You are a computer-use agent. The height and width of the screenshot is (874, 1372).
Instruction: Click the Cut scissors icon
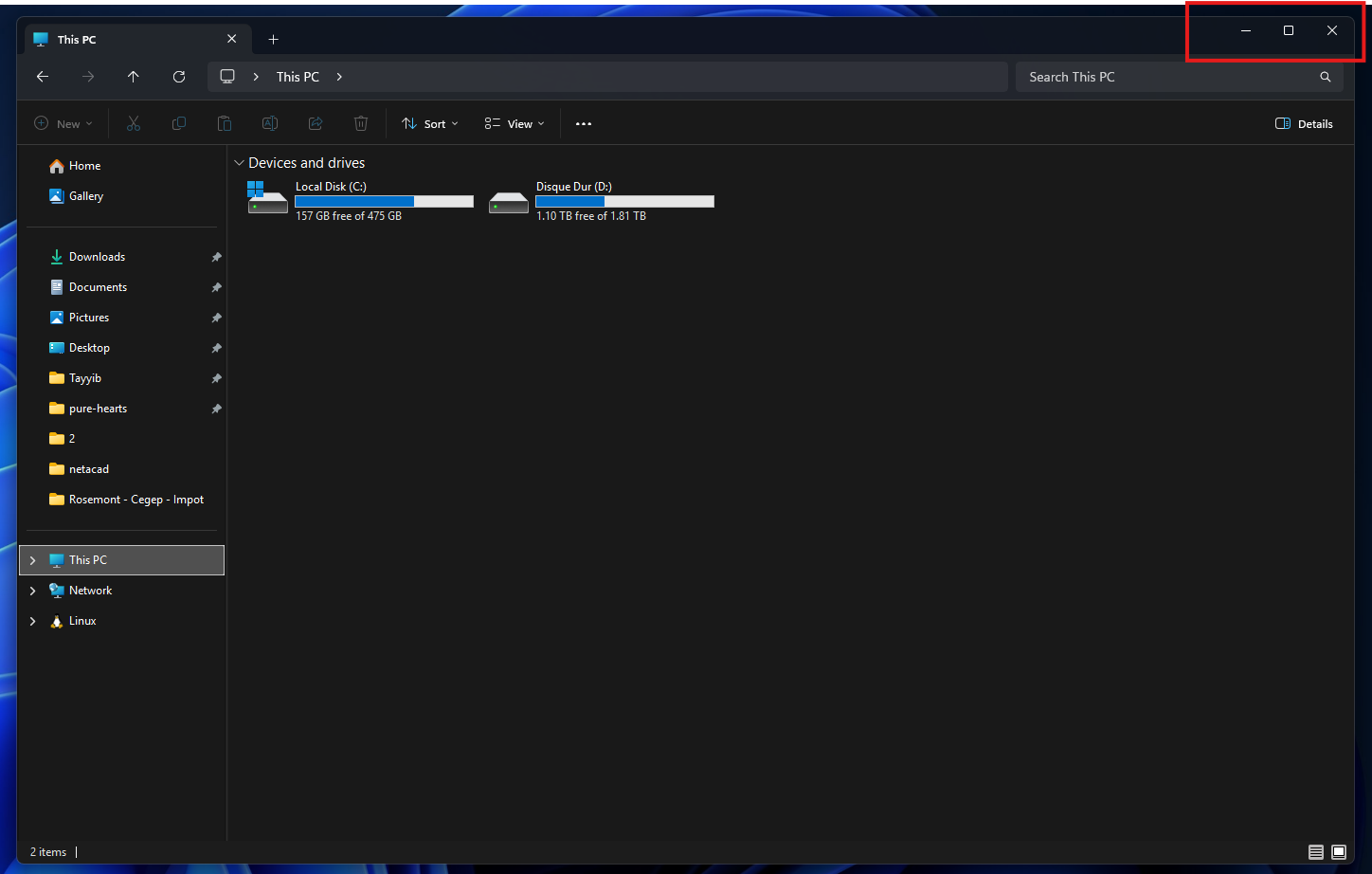coord(134,123)
